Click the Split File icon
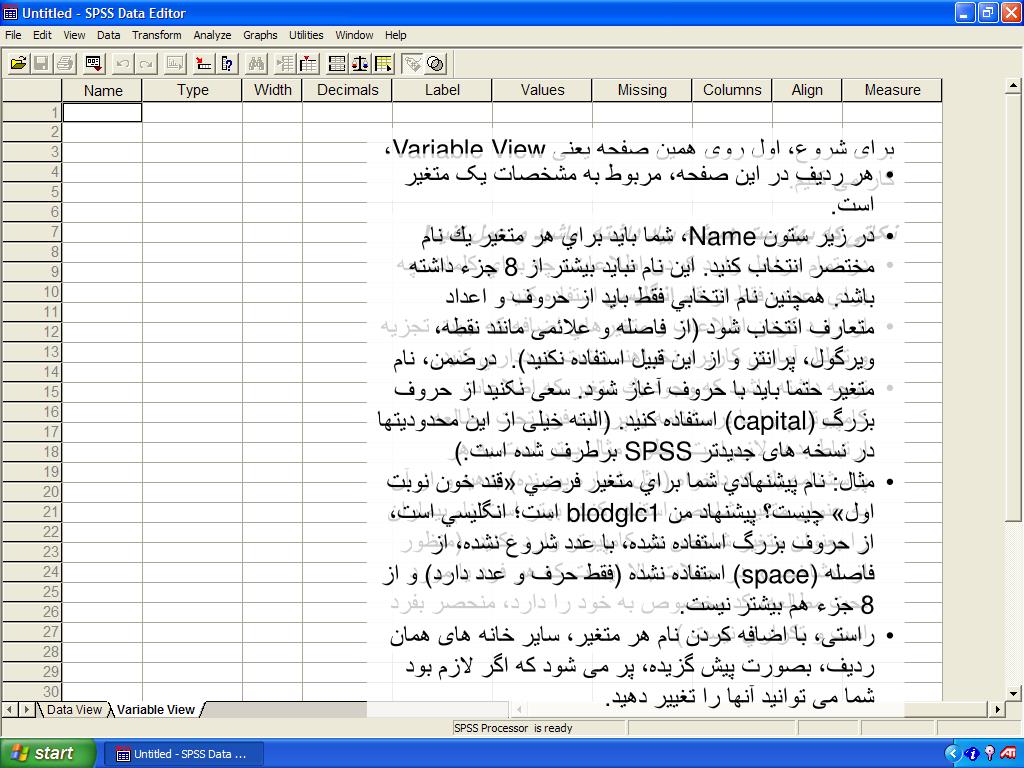1024x768 pixels. [337, 63]
